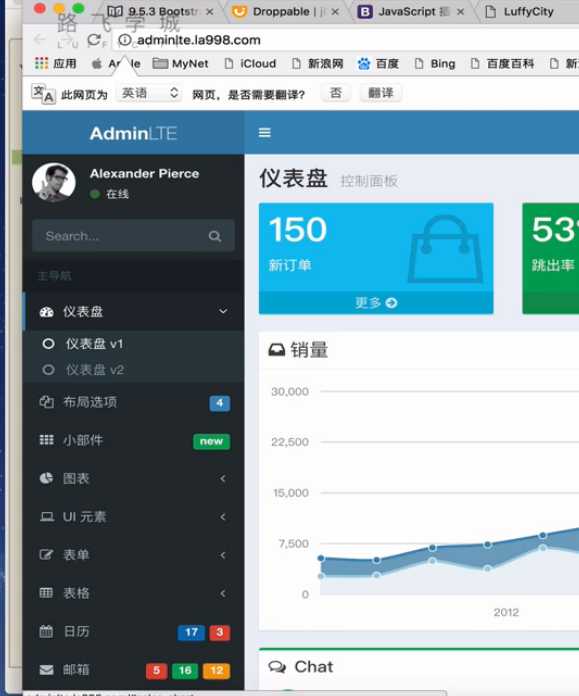Click the green new badge on 小部件
This screenshot has height=696, width=579.
tap(211, 441)
